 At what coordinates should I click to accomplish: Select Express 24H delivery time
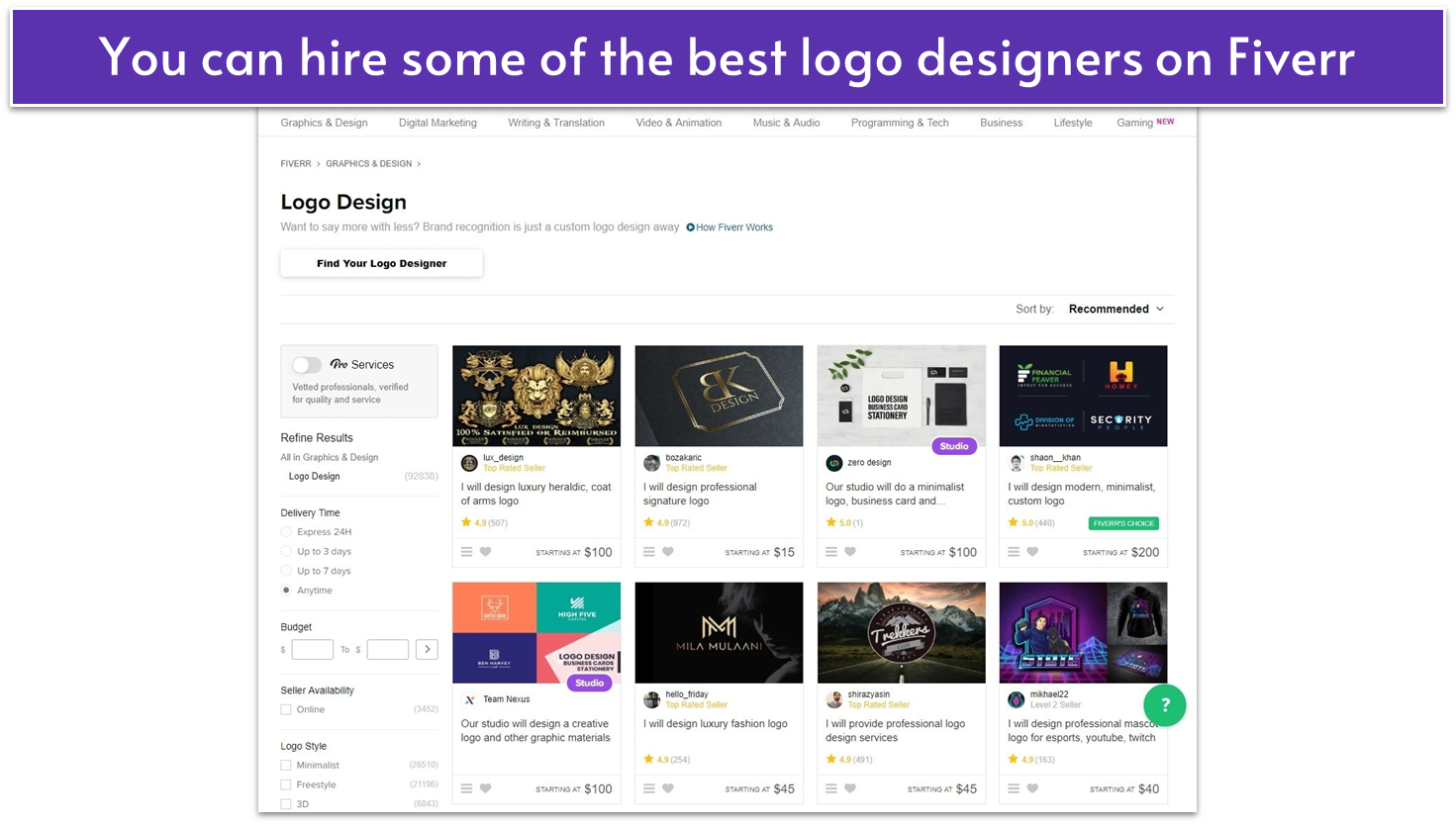(286, 532)
